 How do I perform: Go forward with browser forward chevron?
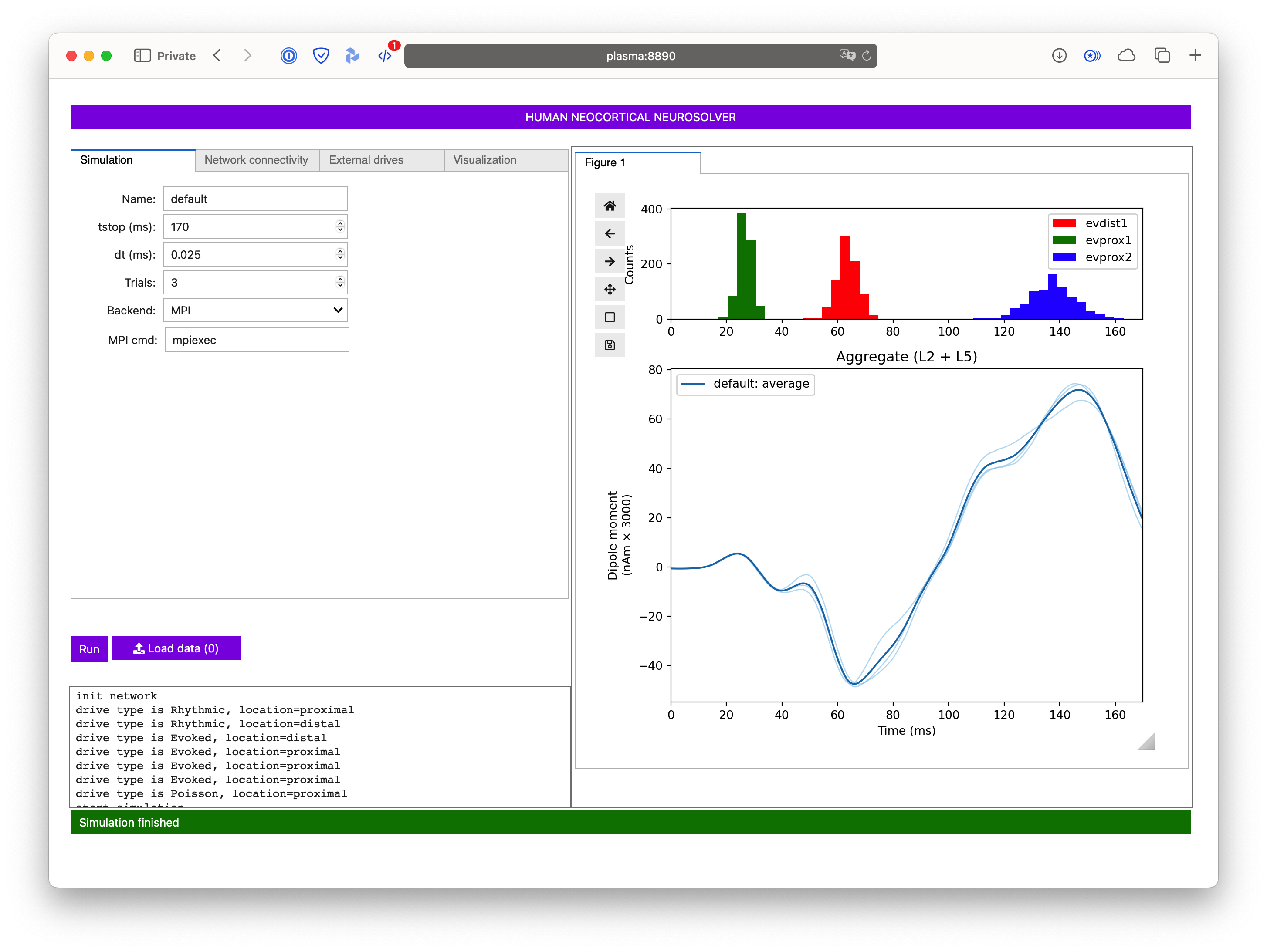click(247, 56)
